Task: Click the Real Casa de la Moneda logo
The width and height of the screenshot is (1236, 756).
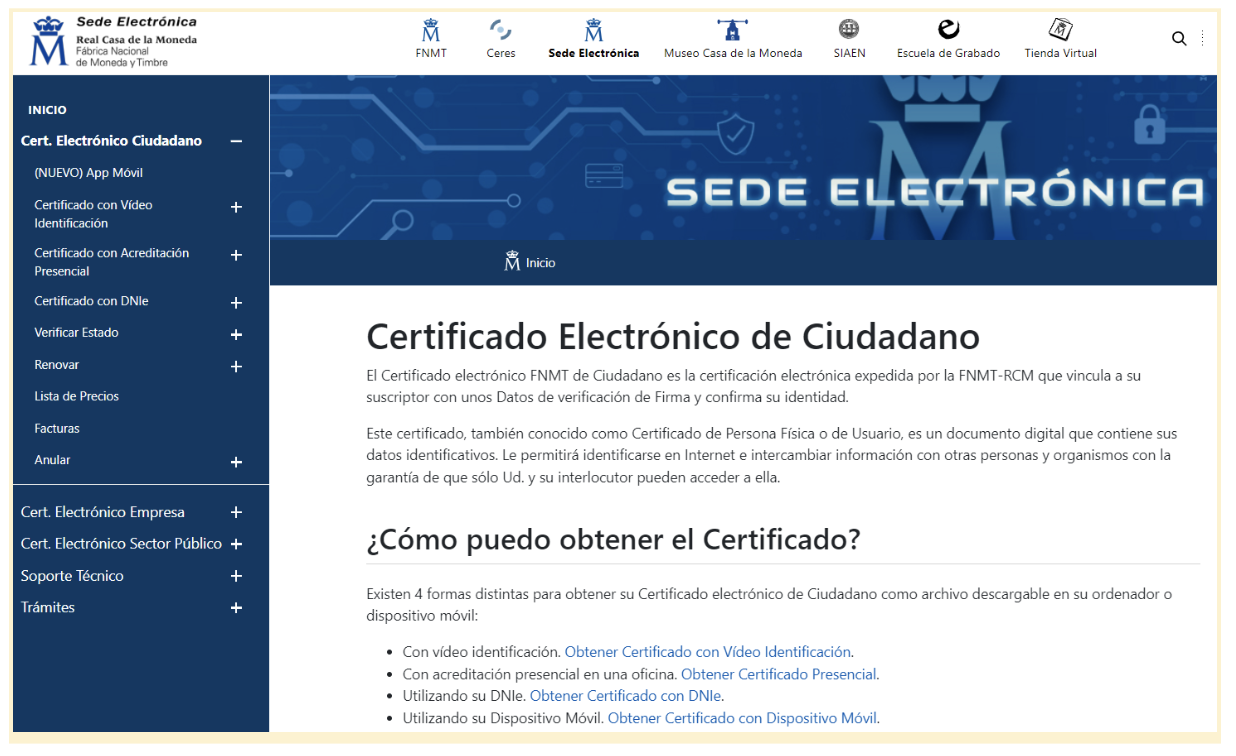Action: 113,42
